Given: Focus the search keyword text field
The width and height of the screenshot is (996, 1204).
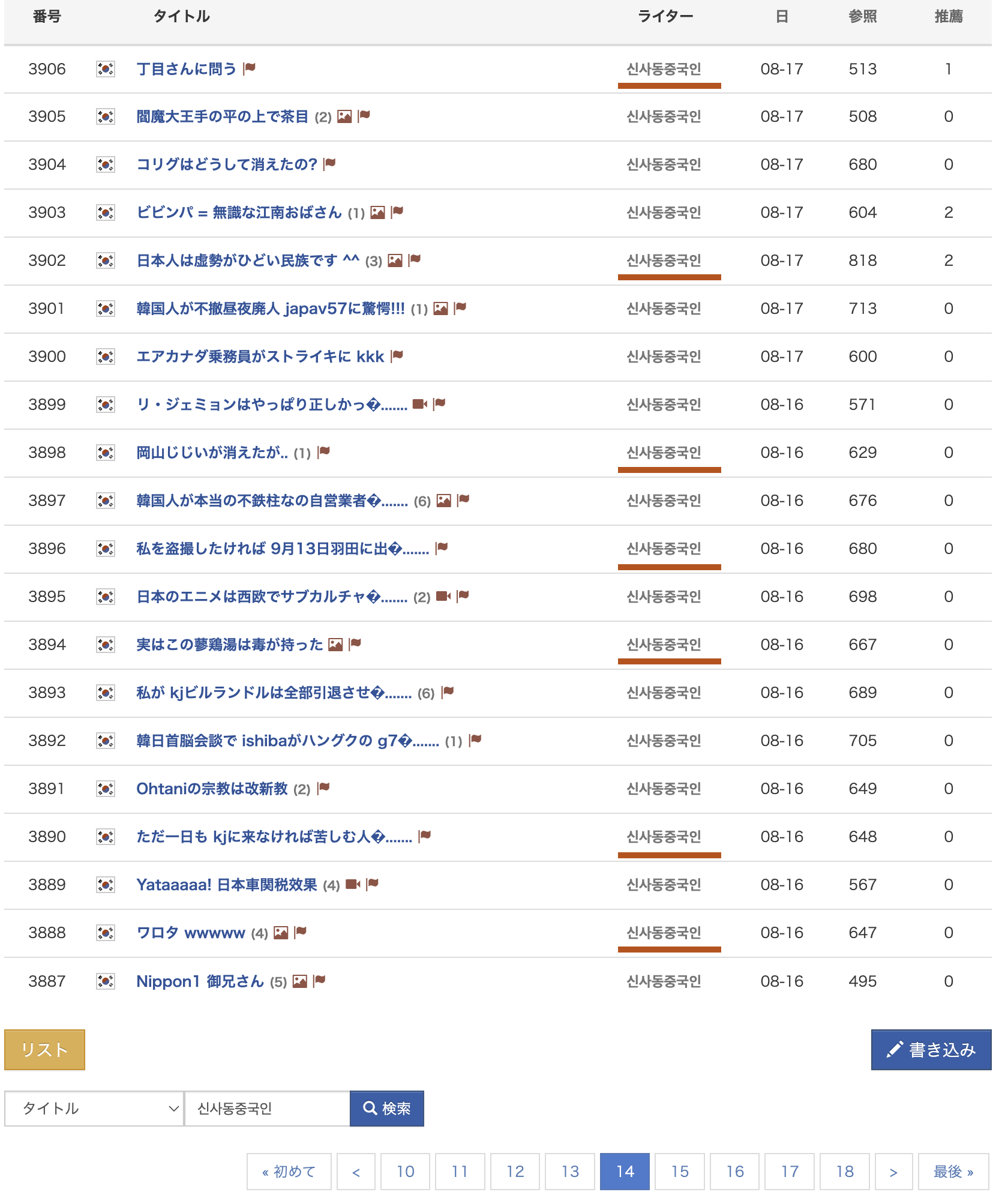Looking at the screenshot, I should (267, 1109).
